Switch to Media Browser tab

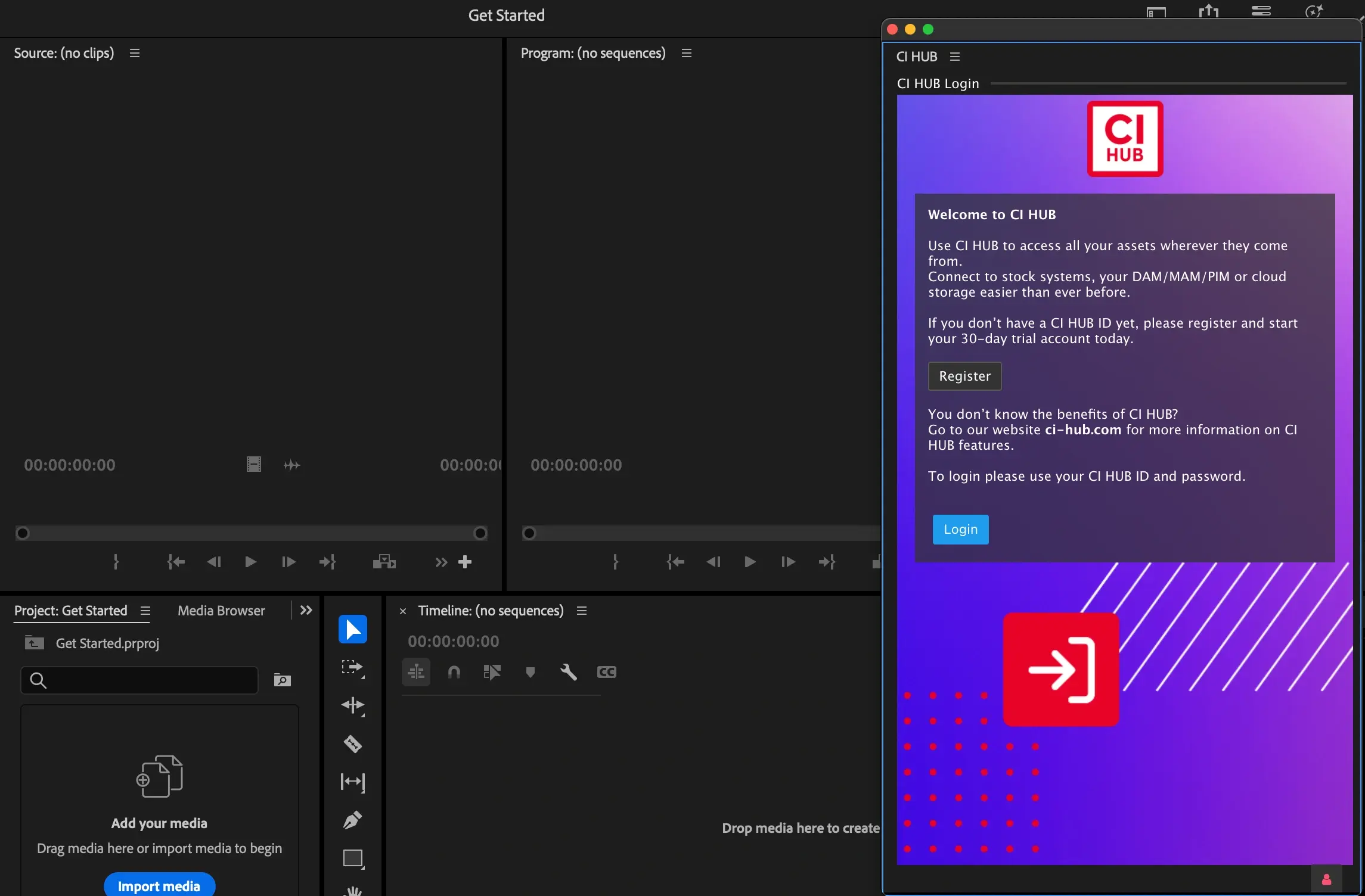coord(221,611)
